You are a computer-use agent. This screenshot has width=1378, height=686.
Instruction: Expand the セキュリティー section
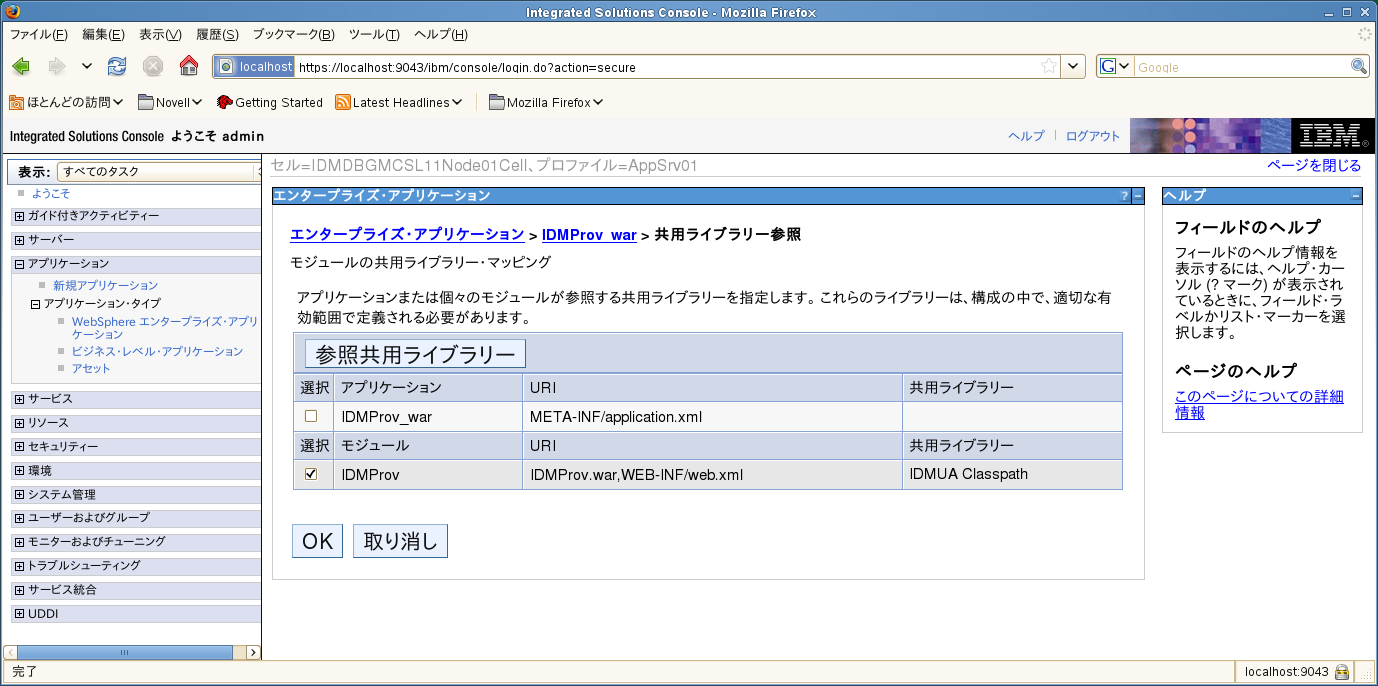19,447
